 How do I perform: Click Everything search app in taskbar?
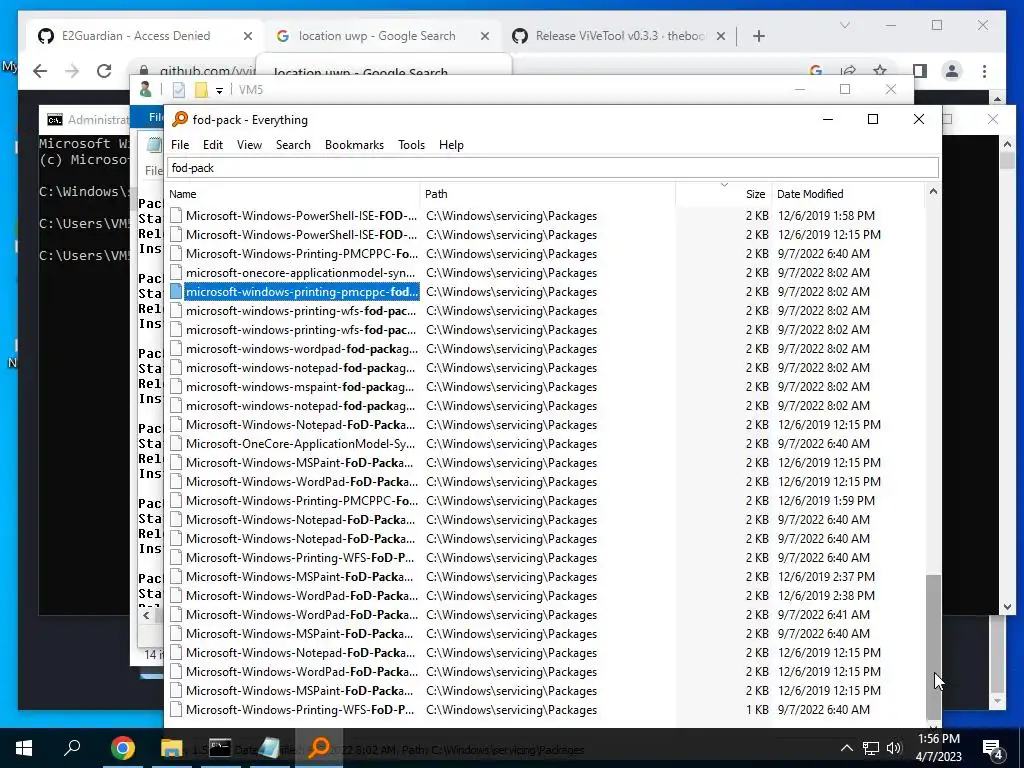tap(319, 748)
